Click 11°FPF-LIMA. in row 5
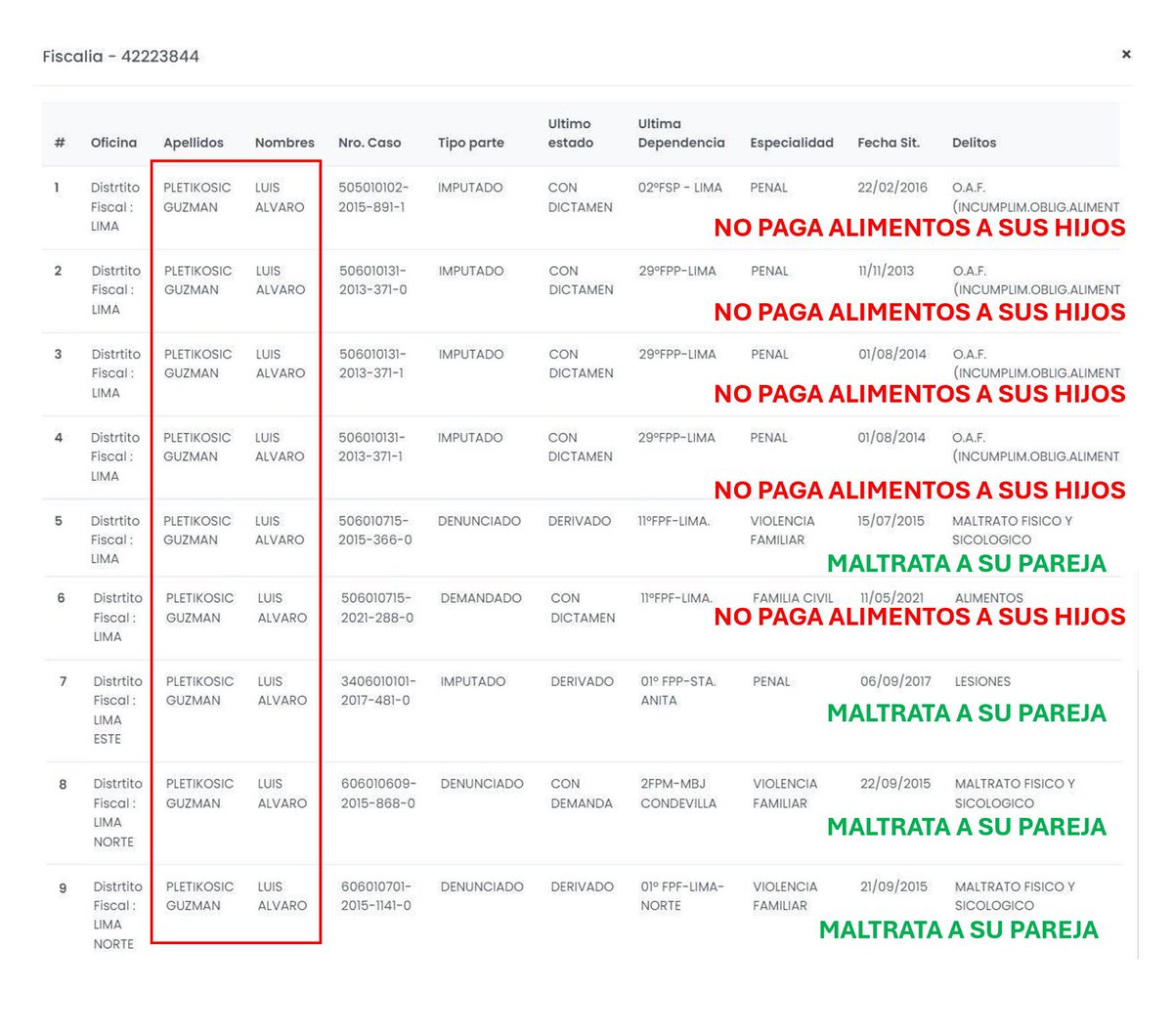 point(674,521)
